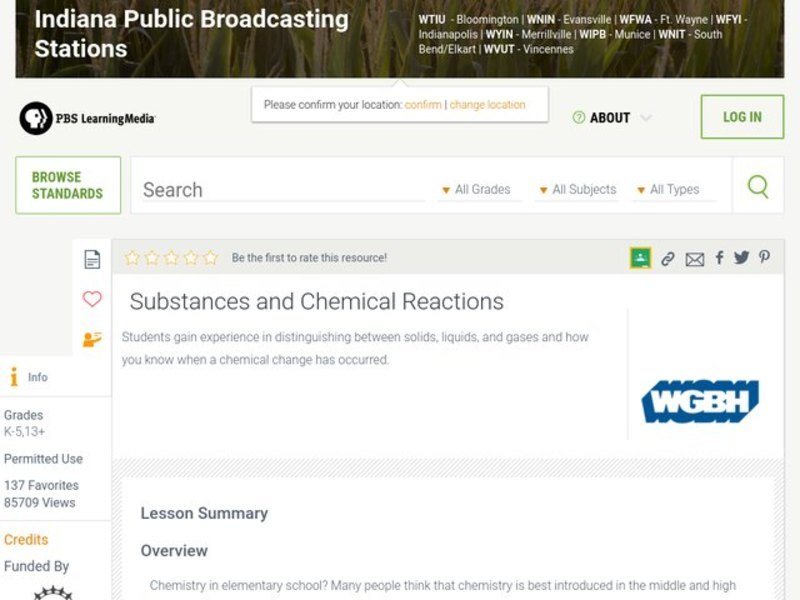Share on Facebook

[719, 257]
